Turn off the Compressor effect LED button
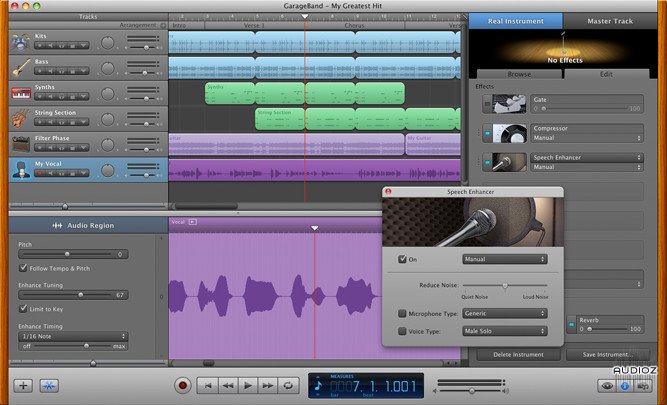667x405 pixels. 487,133
